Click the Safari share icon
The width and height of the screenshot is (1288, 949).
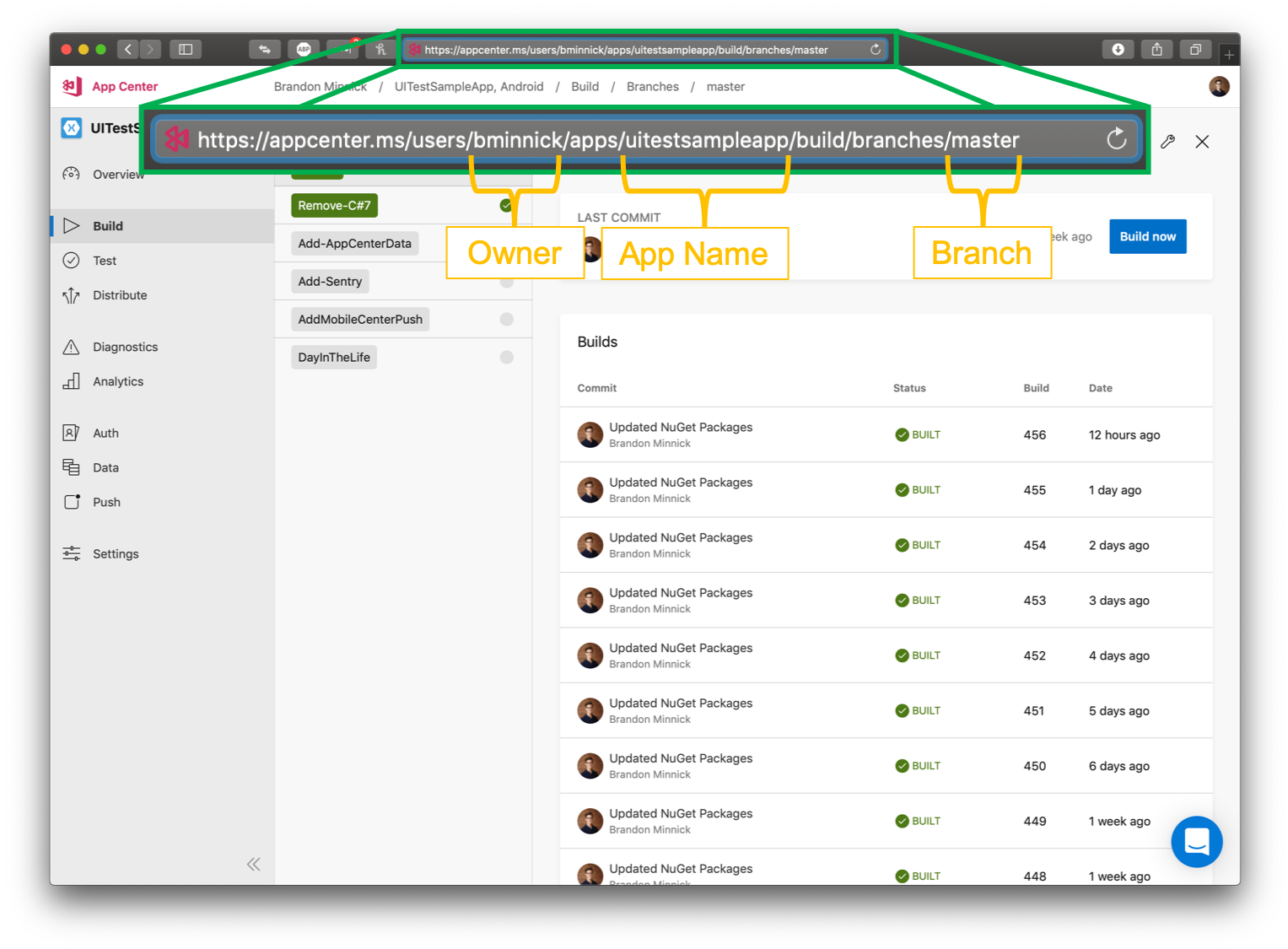1156,50
